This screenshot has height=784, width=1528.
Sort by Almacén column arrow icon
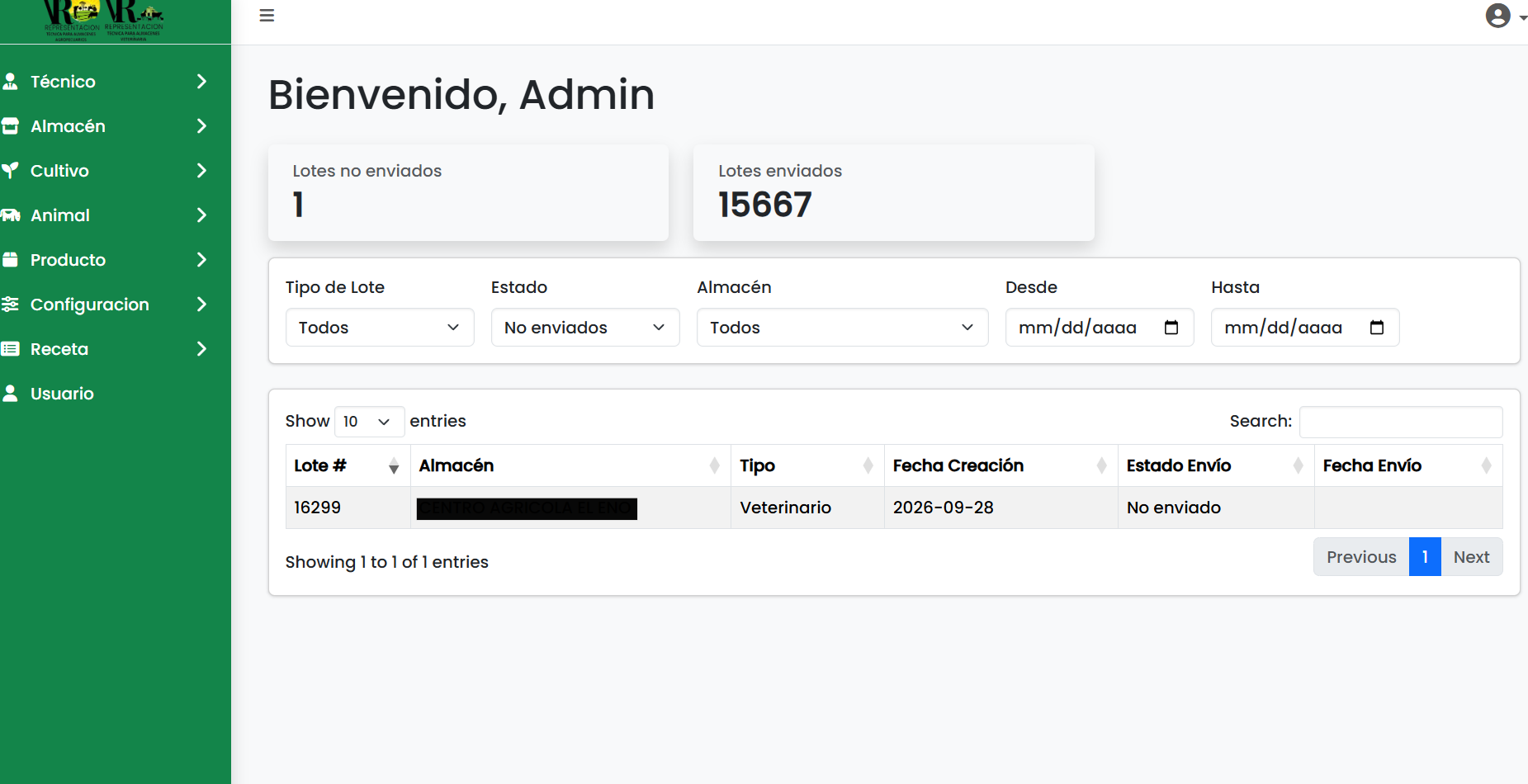click(714, 466)
